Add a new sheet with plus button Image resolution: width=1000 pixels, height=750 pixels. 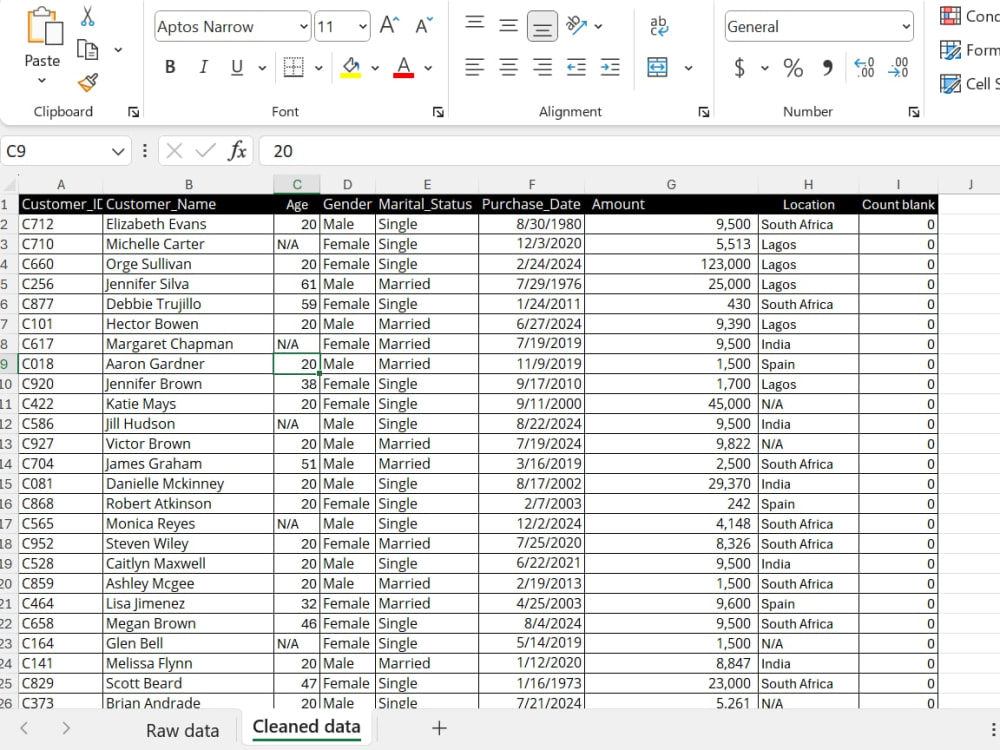tap(439, 728)
